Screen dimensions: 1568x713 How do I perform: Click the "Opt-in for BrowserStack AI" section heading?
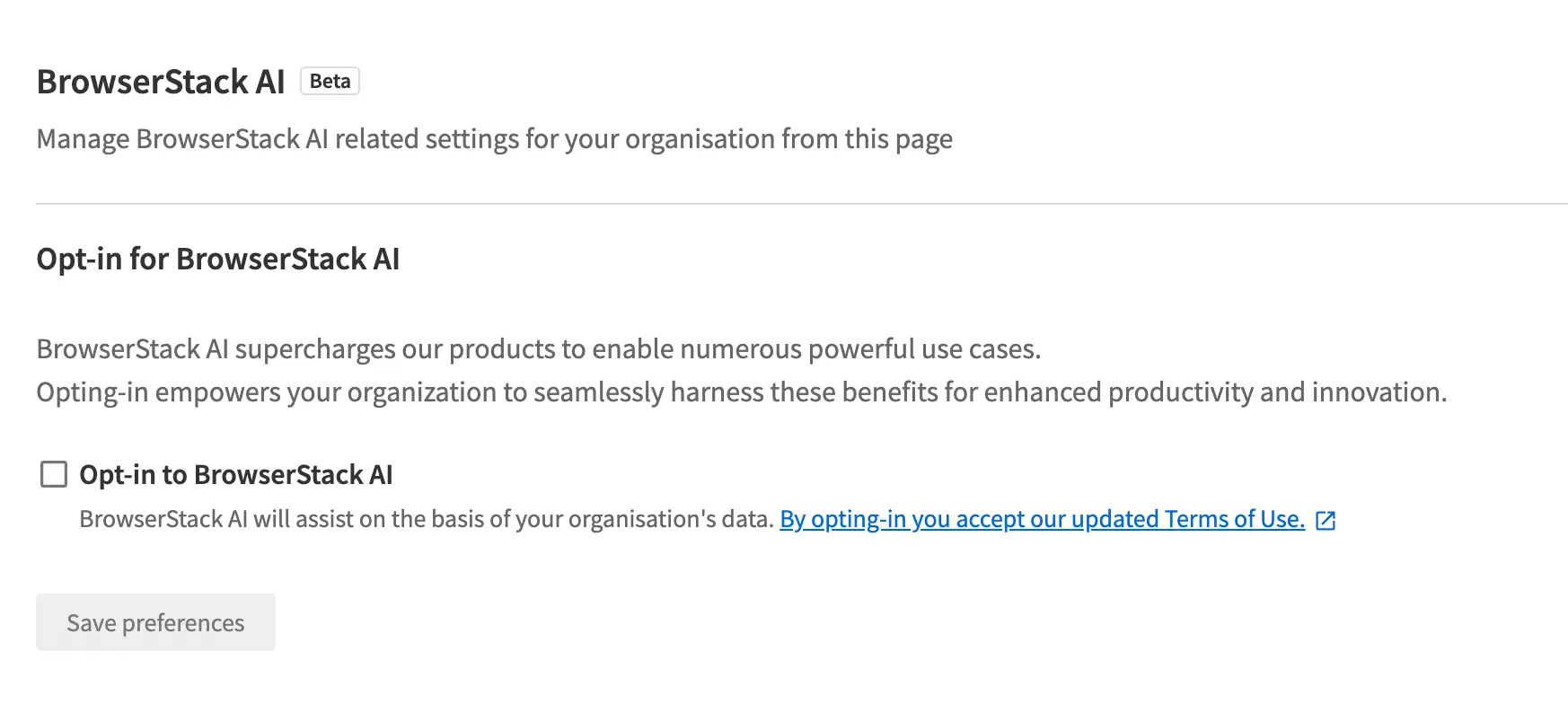point(218,259)
